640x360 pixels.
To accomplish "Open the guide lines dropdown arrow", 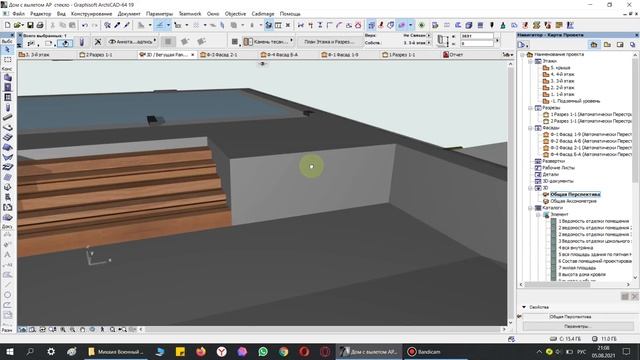I will pos(168,25).
